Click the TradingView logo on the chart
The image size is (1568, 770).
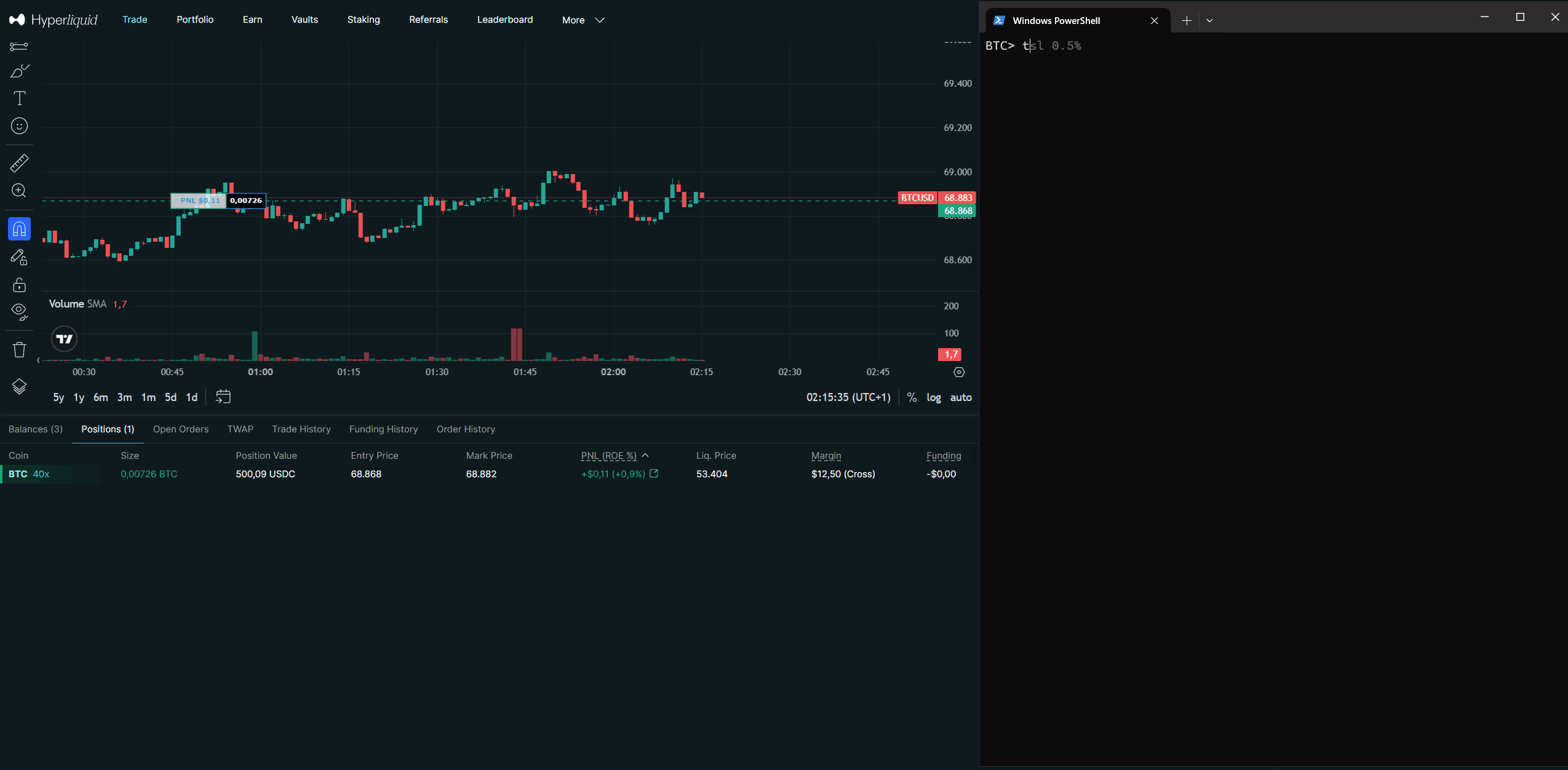click(63, 338)
